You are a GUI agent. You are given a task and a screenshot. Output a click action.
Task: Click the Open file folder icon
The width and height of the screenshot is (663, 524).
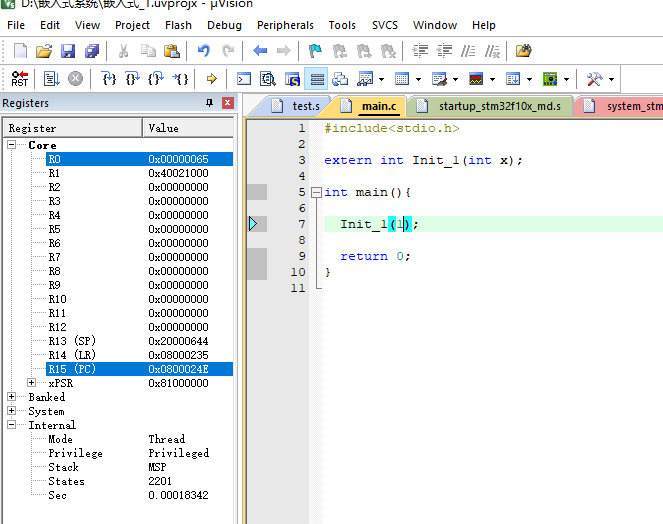44,50
